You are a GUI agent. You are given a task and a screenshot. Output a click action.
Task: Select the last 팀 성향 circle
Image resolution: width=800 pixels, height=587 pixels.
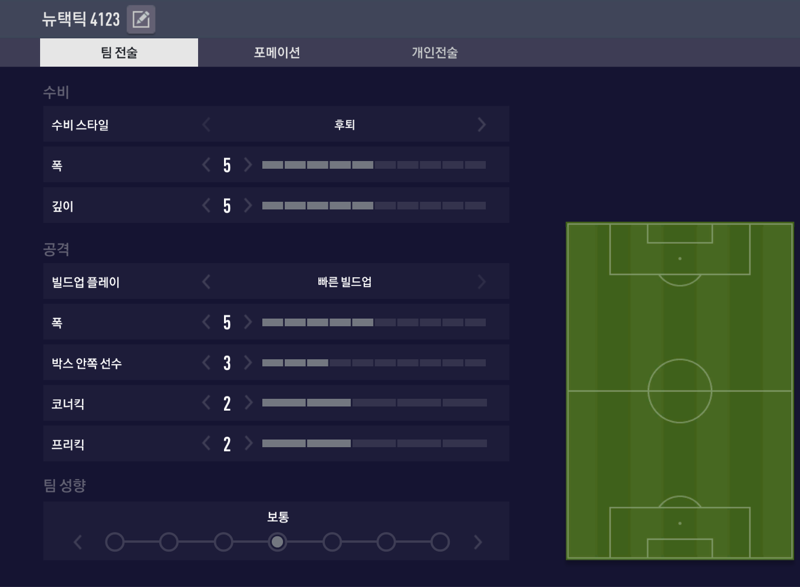(439, 542)
